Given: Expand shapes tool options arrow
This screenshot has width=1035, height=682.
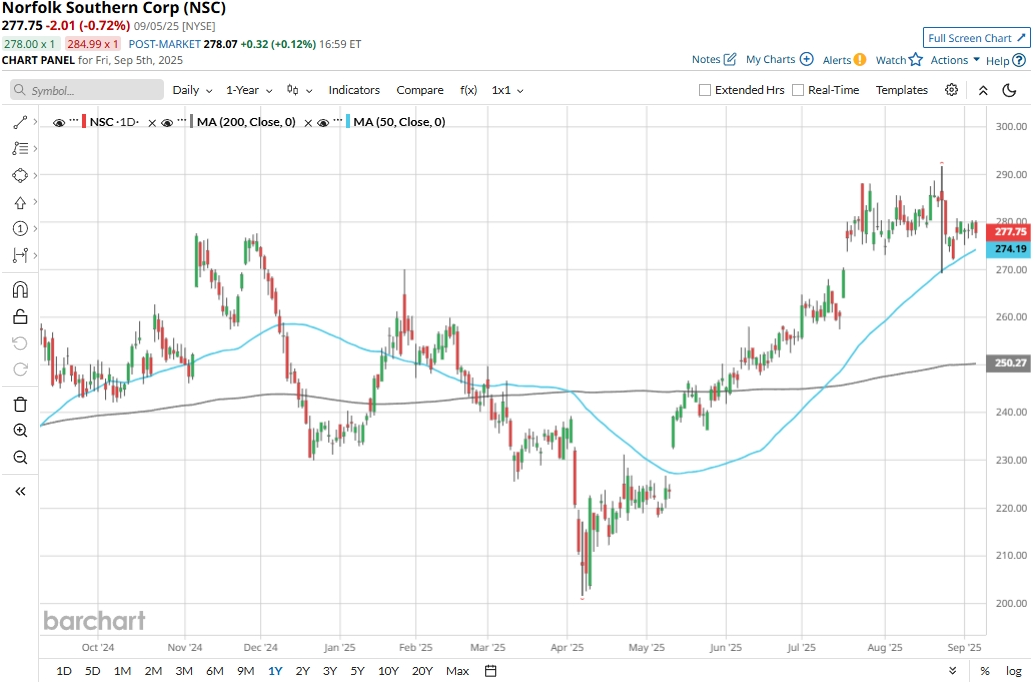Looking at the screenshot, I should pos(35,175).
